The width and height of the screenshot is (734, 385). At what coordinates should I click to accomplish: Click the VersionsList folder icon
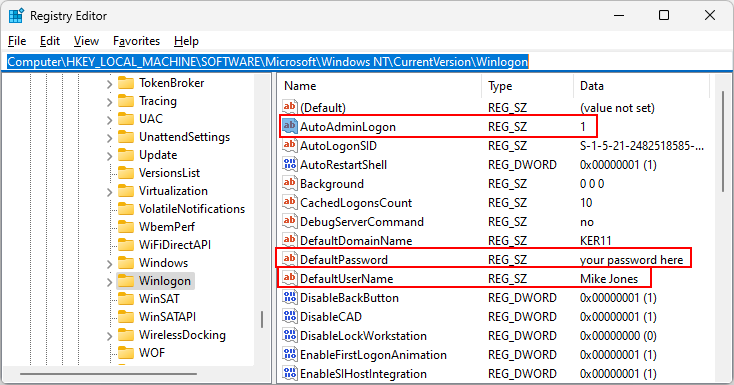(x=126, y=173)
